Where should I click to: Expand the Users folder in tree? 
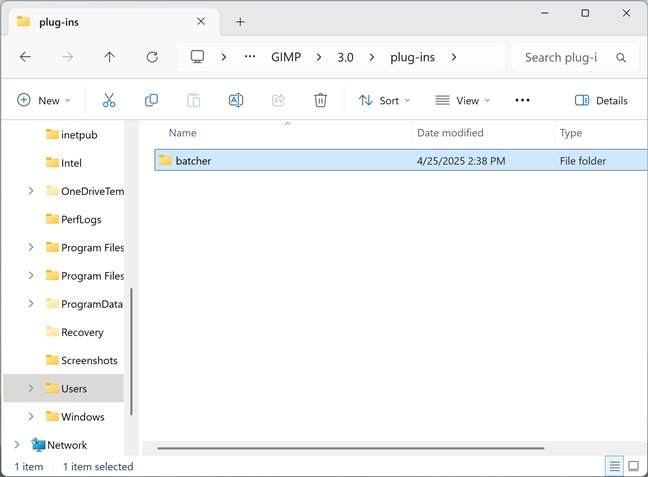31,388
